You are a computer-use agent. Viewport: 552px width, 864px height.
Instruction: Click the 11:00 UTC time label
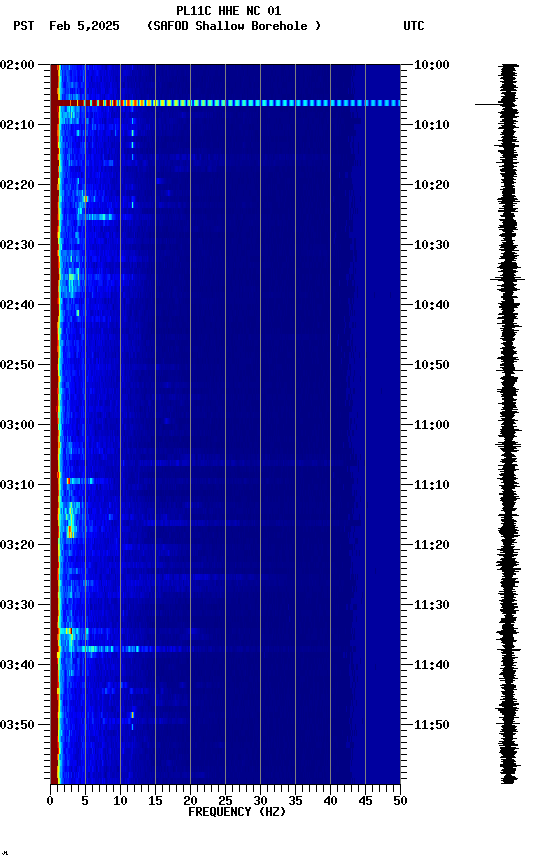pos(432,425)
